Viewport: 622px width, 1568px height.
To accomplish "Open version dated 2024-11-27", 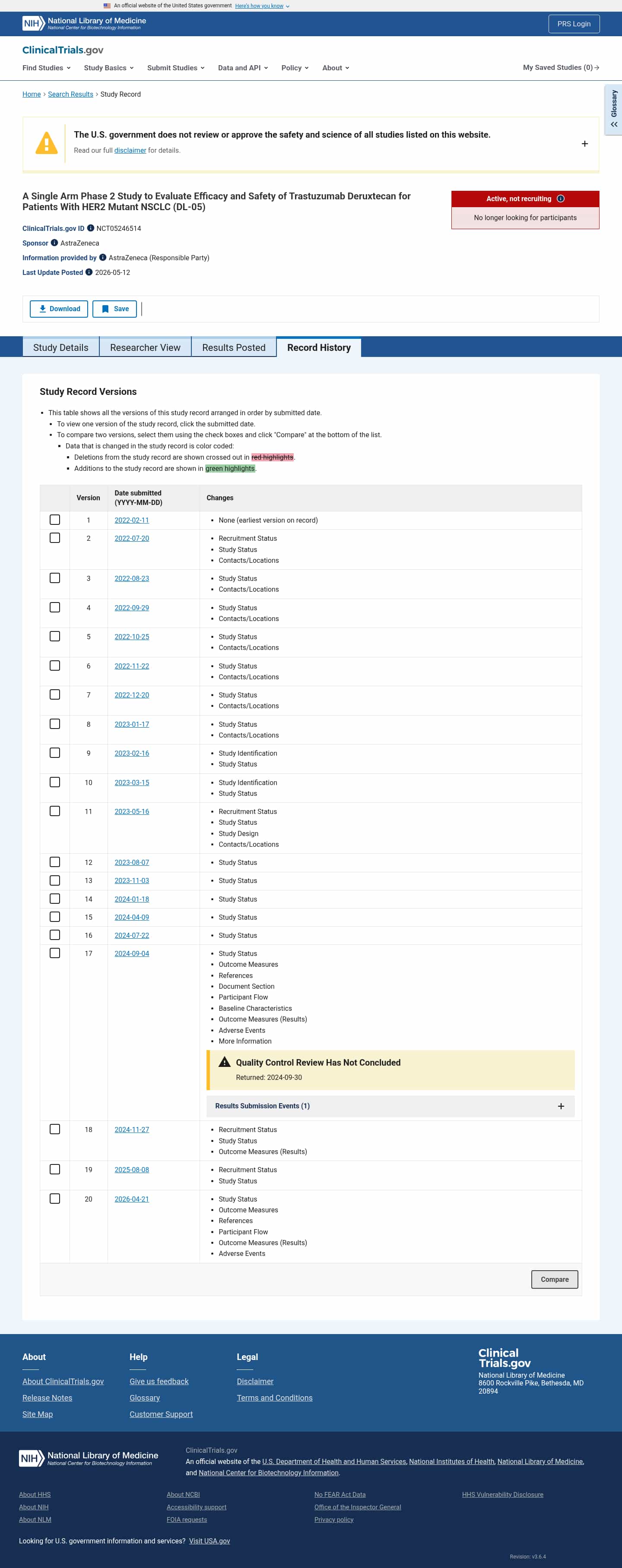I will click(132, 1129).
